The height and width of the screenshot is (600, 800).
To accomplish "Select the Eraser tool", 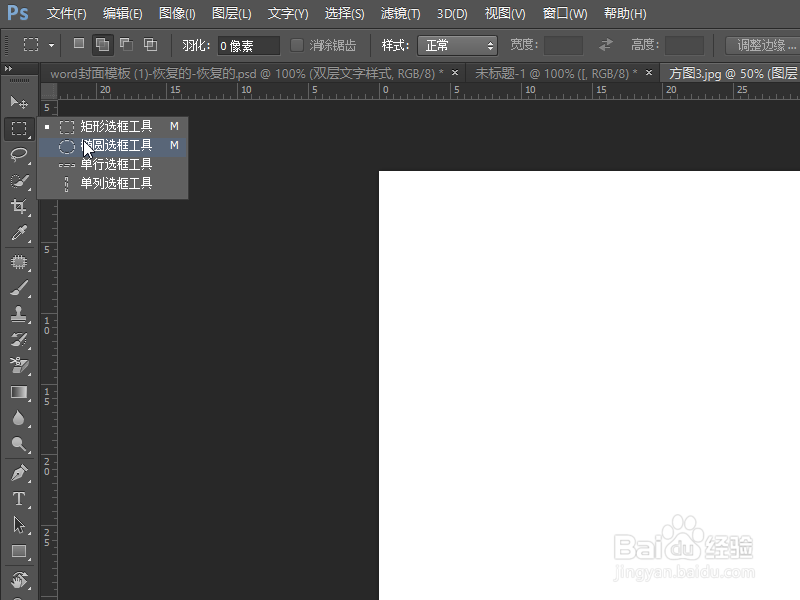I will click(x=19, y=366).
